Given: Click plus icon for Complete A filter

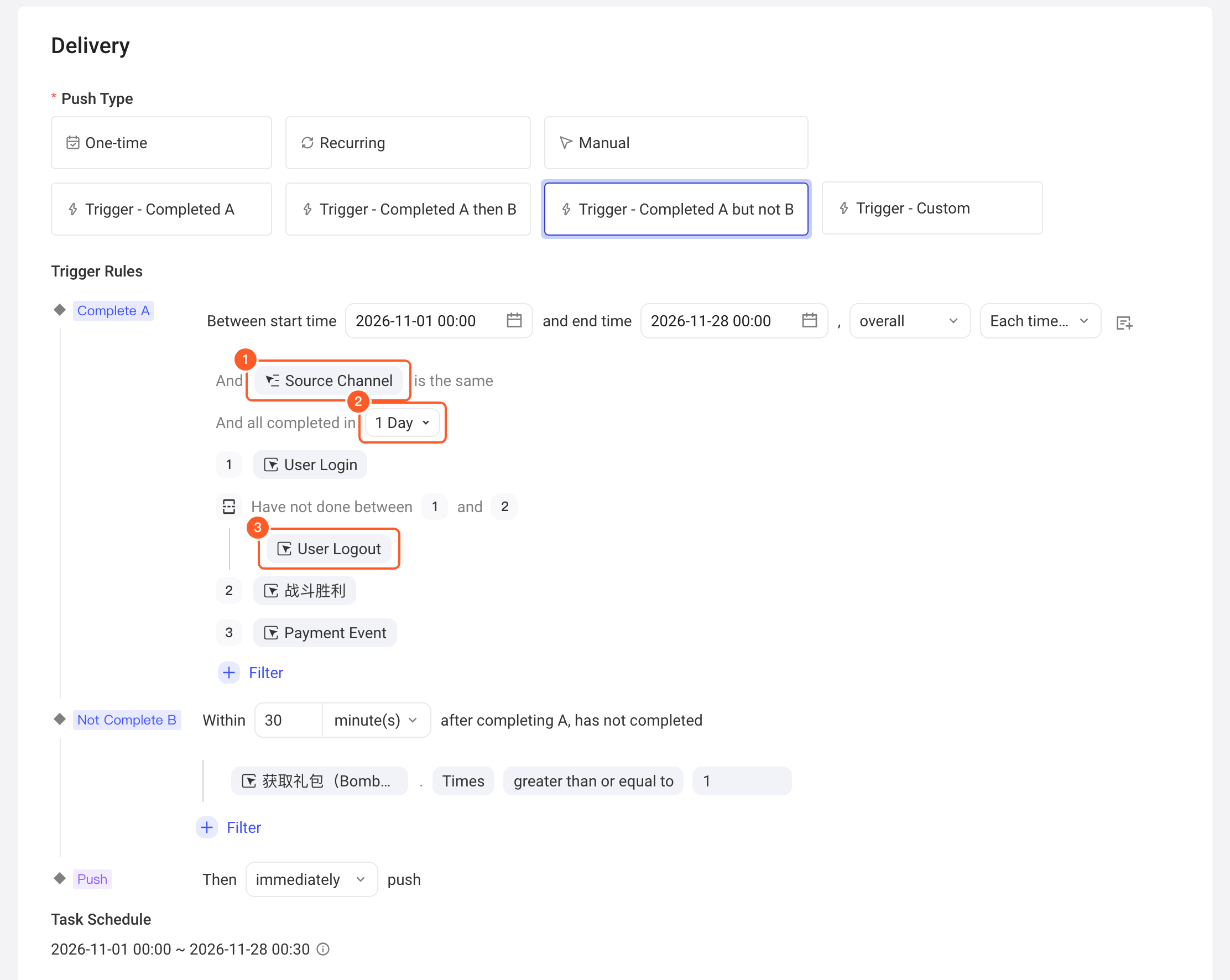Looking at the screenshot, I should (x=229, y=673).
